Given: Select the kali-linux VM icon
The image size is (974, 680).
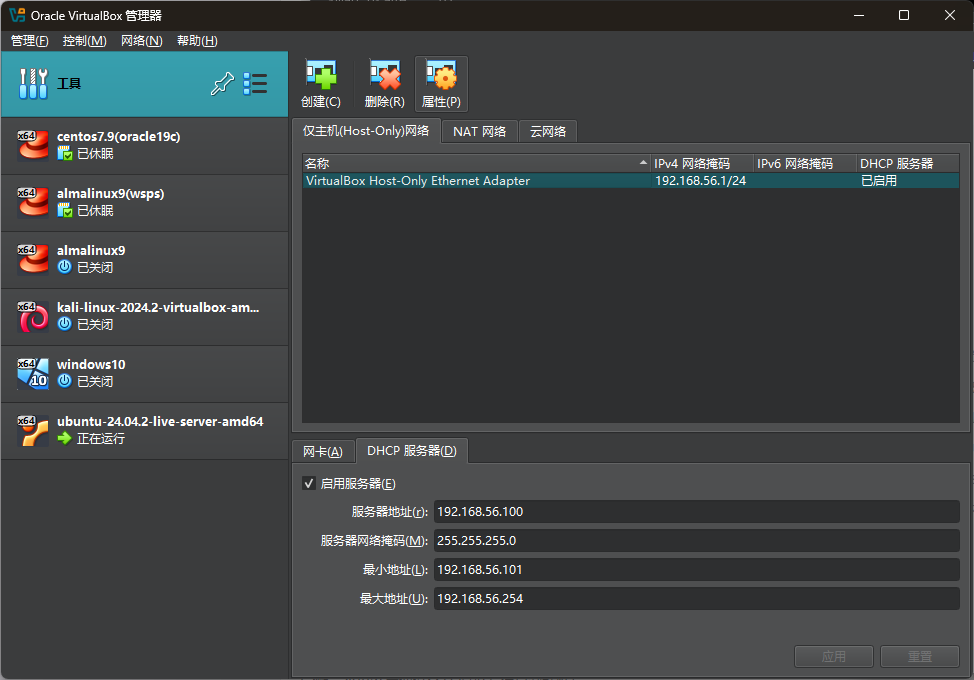Looking at the screenshot, I should 33,317.
